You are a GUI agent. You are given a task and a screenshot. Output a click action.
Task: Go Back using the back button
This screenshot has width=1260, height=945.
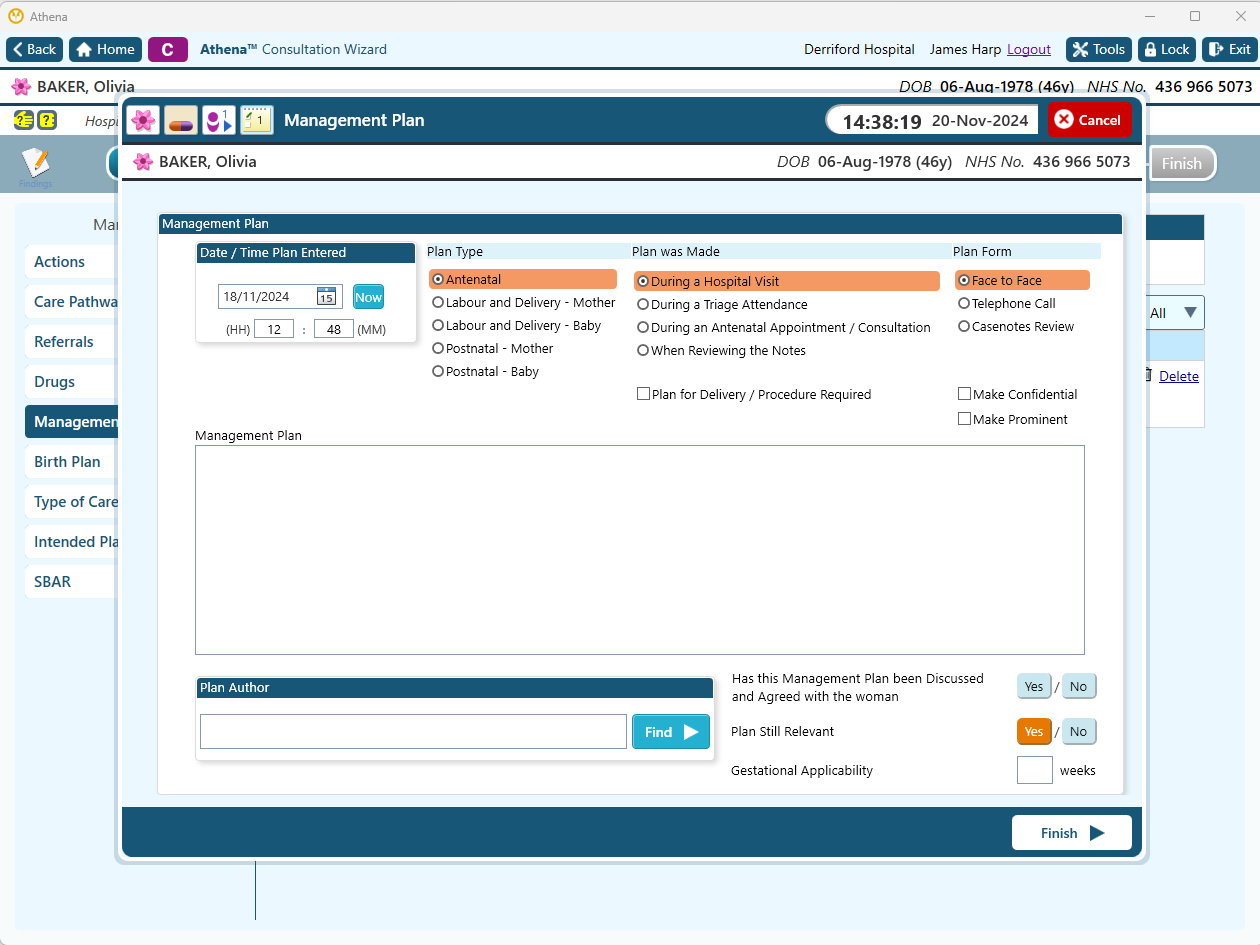tap(35, 49)
